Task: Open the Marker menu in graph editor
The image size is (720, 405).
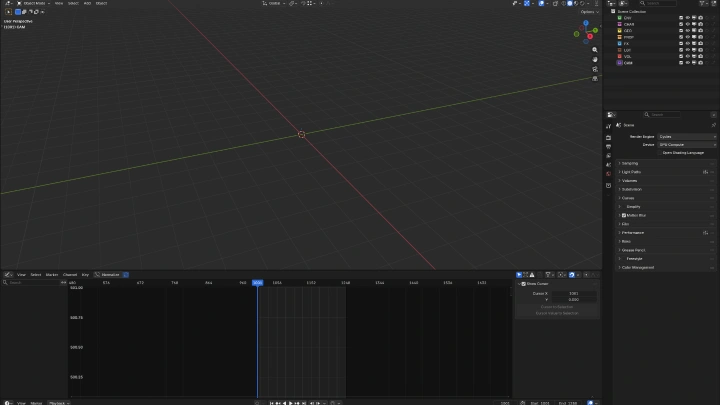Action: click(x=52, y=275)
